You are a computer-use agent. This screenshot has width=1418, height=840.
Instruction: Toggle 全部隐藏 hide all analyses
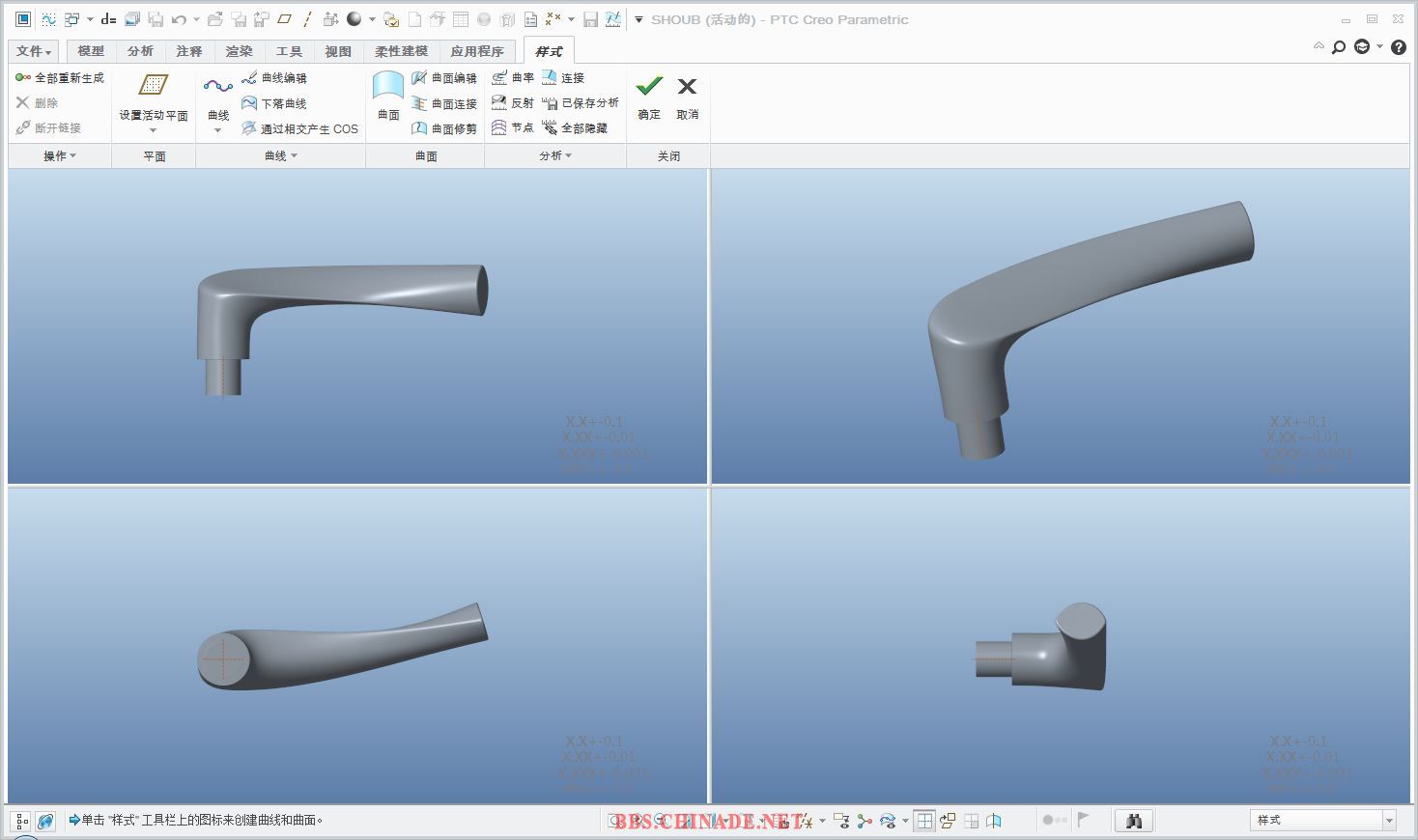pos(551,127)
